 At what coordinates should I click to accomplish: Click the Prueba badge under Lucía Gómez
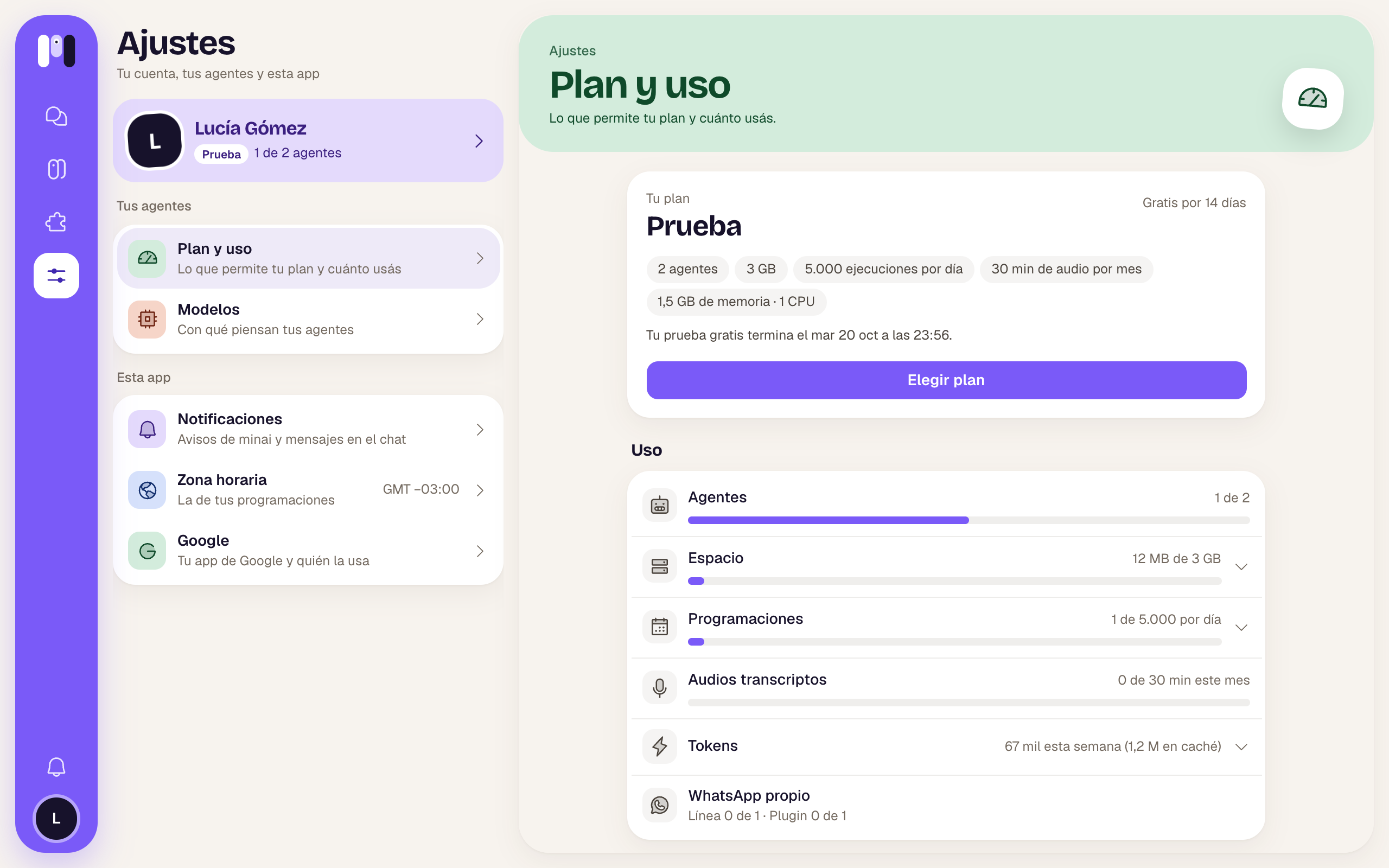[221, 154]
